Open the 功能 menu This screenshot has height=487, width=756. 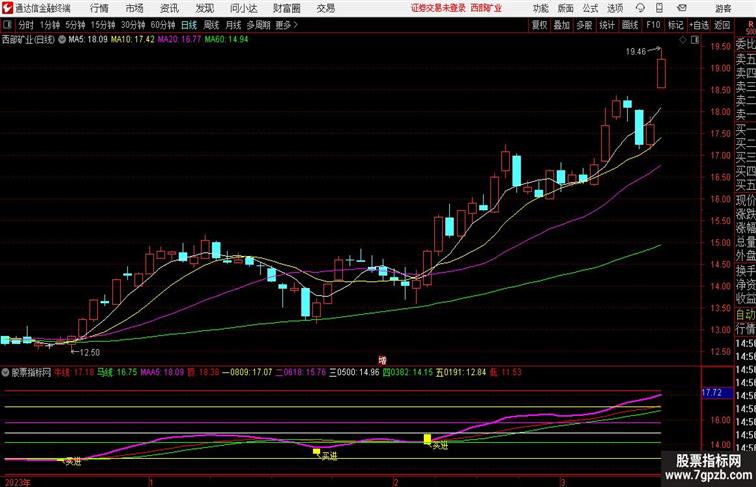(541, 8)
